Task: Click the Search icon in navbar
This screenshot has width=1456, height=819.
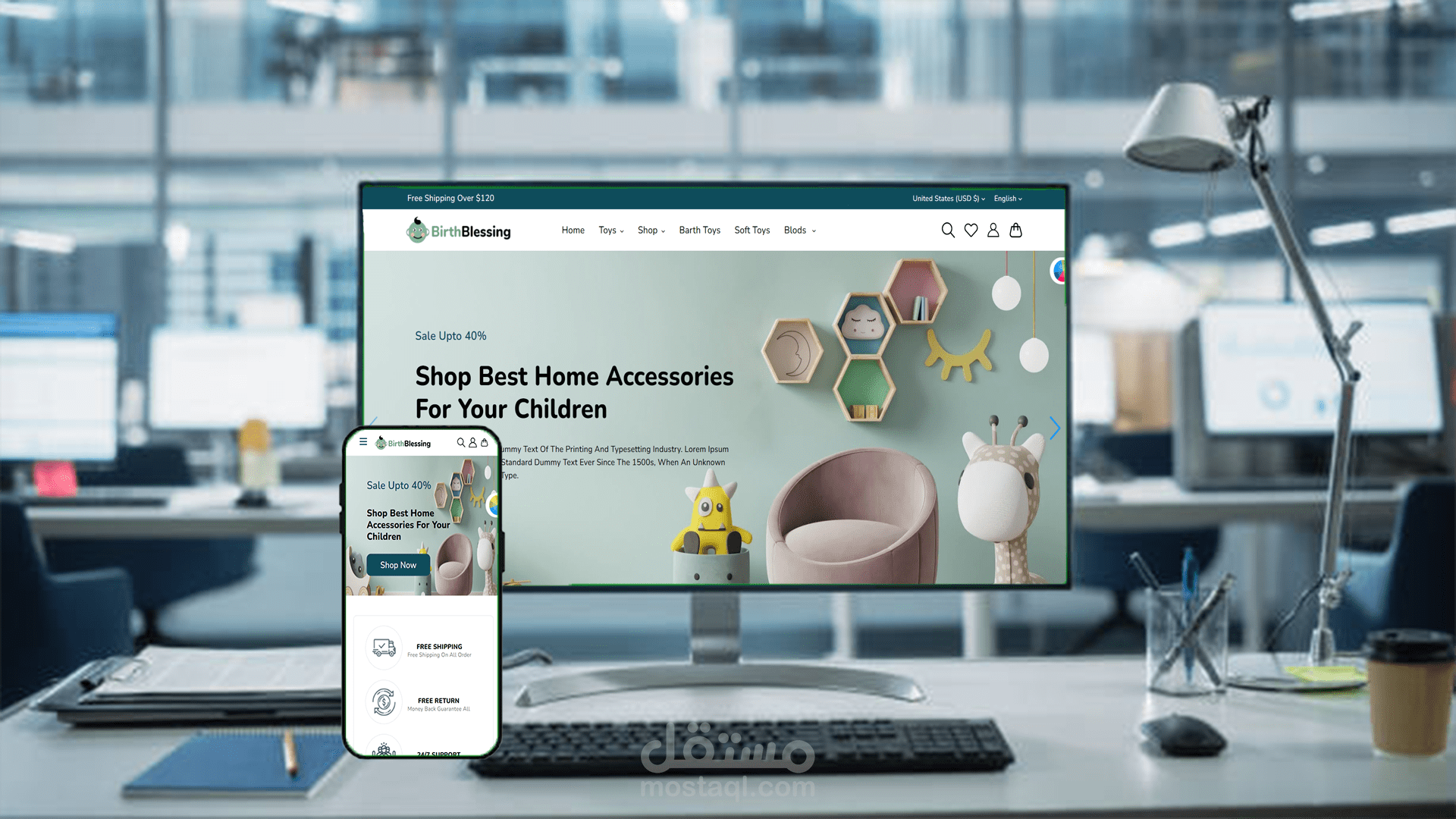Action: click(x=947, y=230)
